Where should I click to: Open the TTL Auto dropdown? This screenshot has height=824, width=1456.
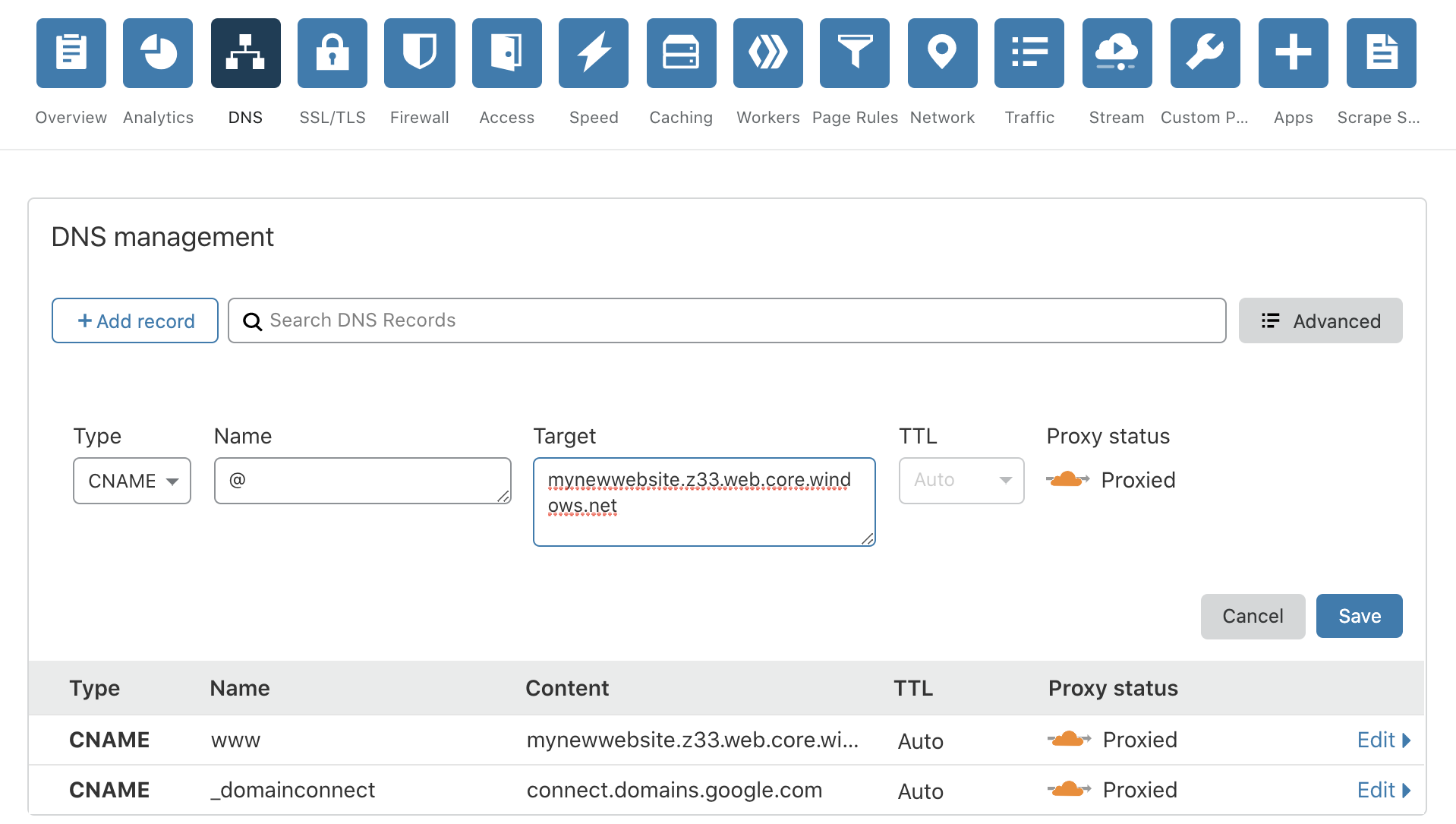click(x=962, y=481)
